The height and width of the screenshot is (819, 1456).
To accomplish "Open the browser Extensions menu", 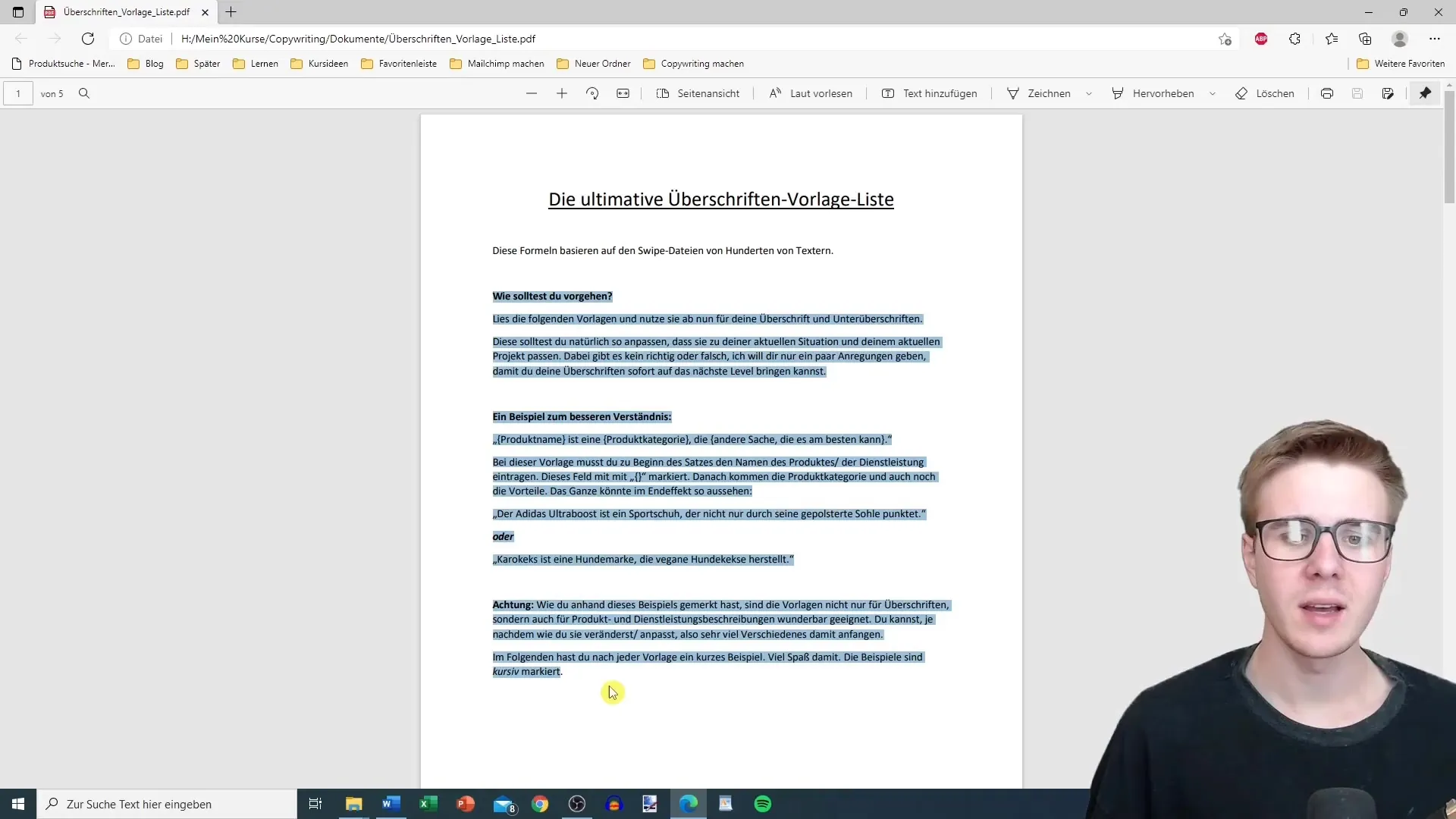I will (x=1294, y=39).
